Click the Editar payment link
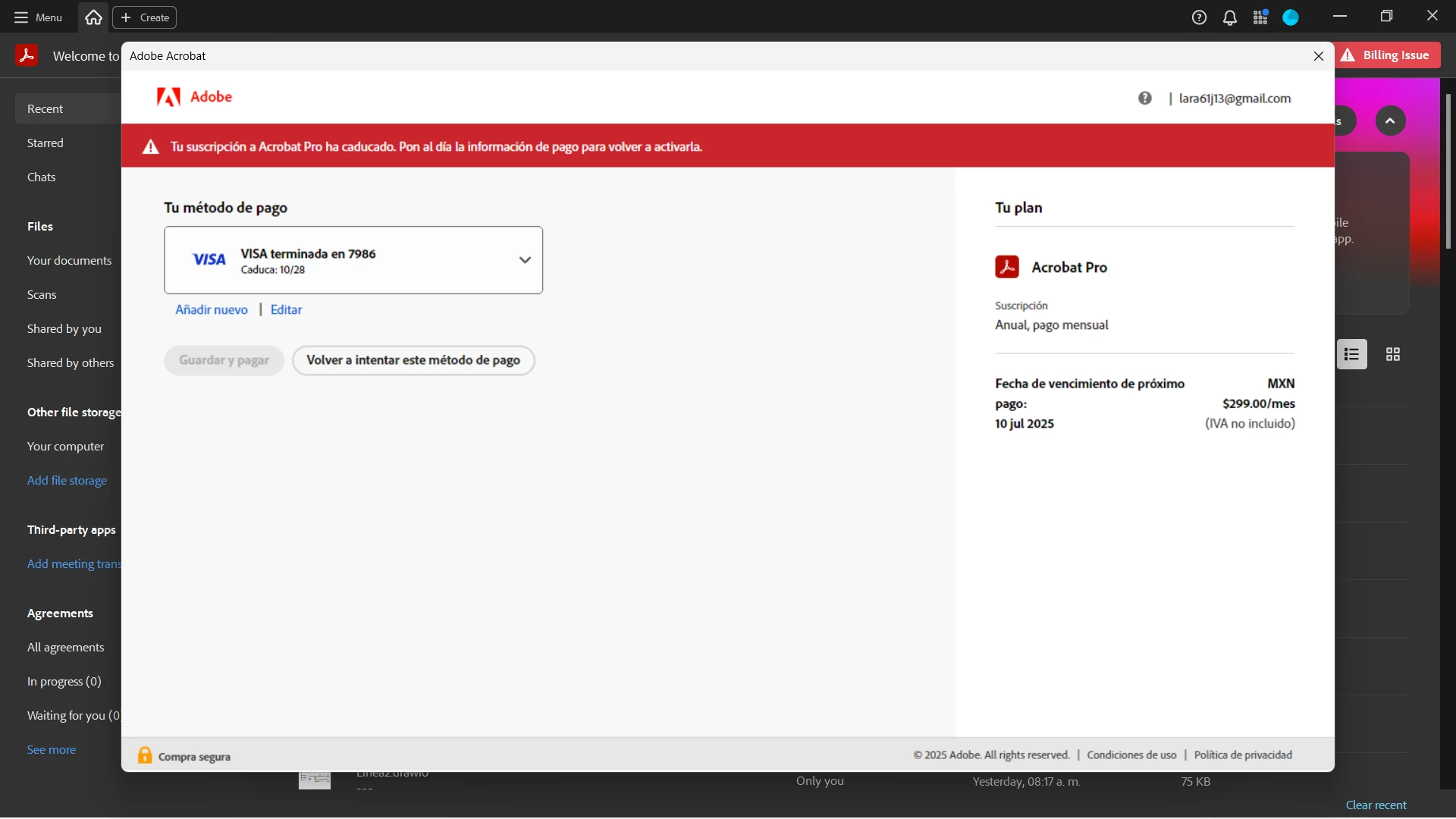1456x819 pixels. click(x=286, y=309)
